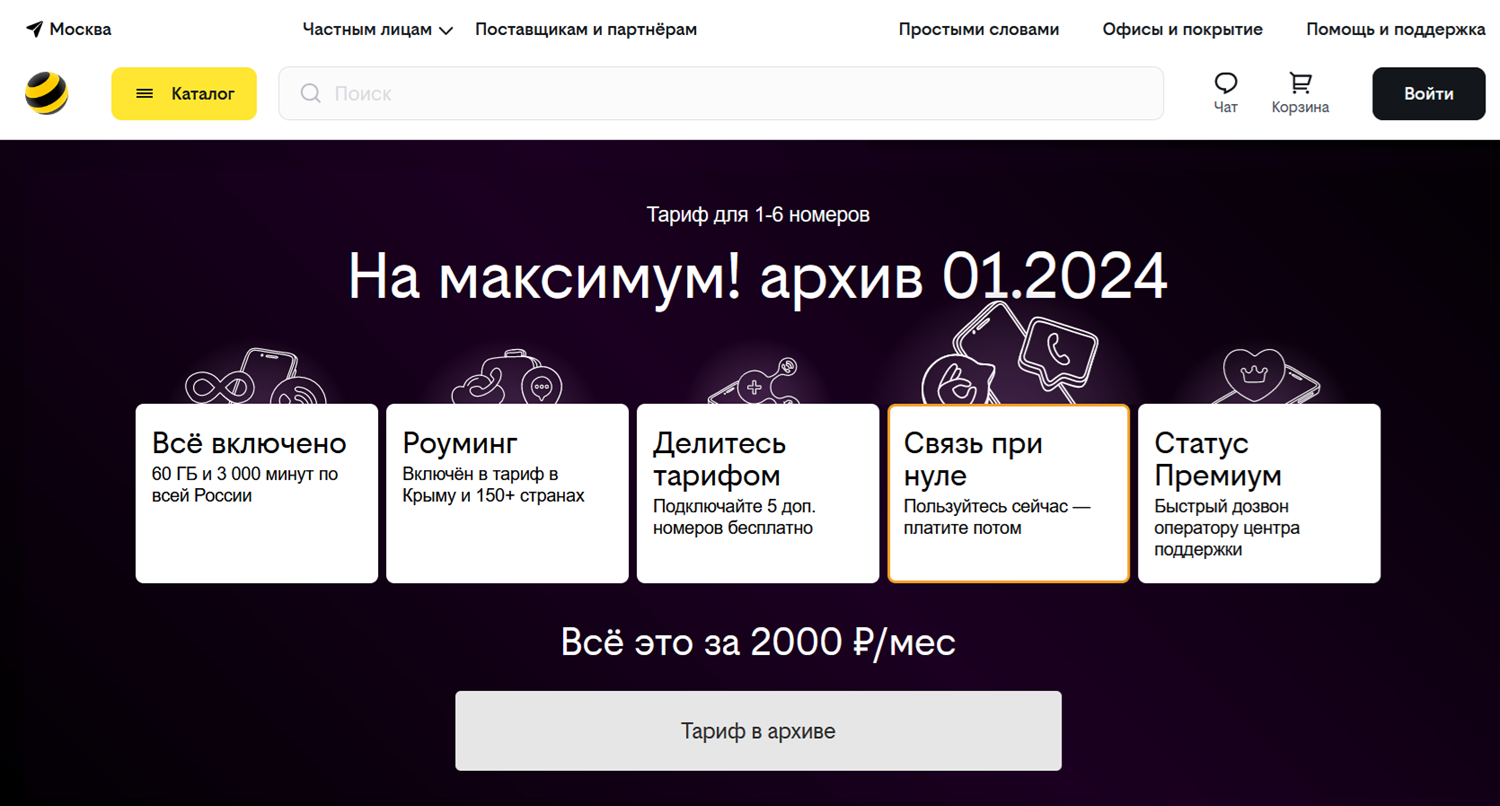Expand the Частным лицам dropdown arrow
Screen dimensions: 1500x806
pos(446,30)
